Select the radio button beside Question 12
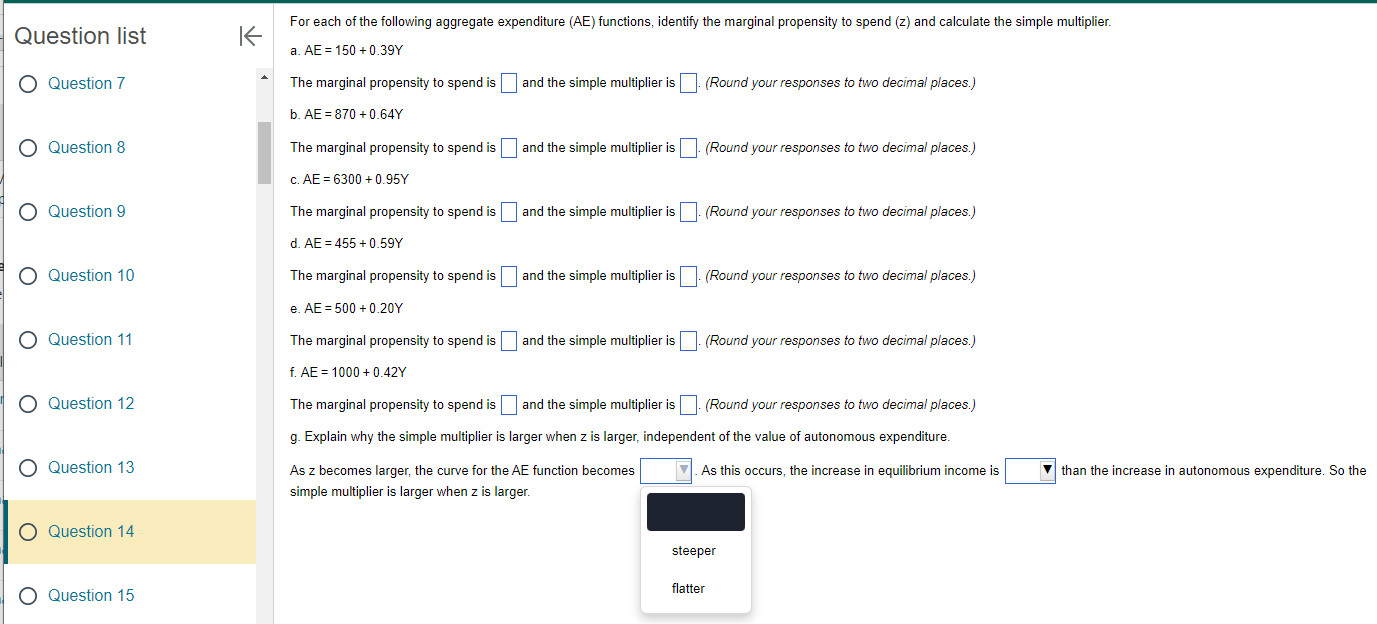Viewport: 1377px width, 624px height. (x=27, y=403)
